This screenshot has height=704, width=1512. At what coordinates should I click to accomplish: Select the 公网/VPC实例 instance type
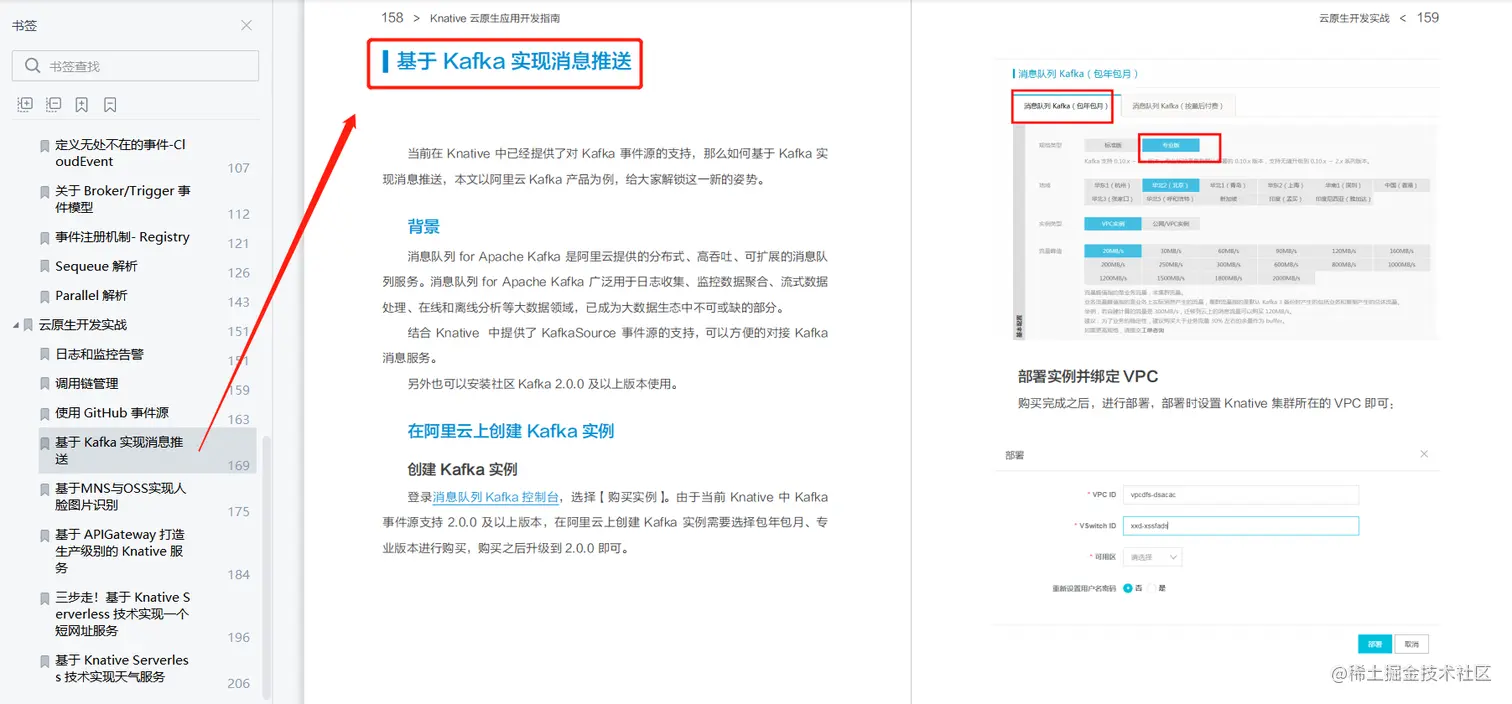coord(1170,224)
